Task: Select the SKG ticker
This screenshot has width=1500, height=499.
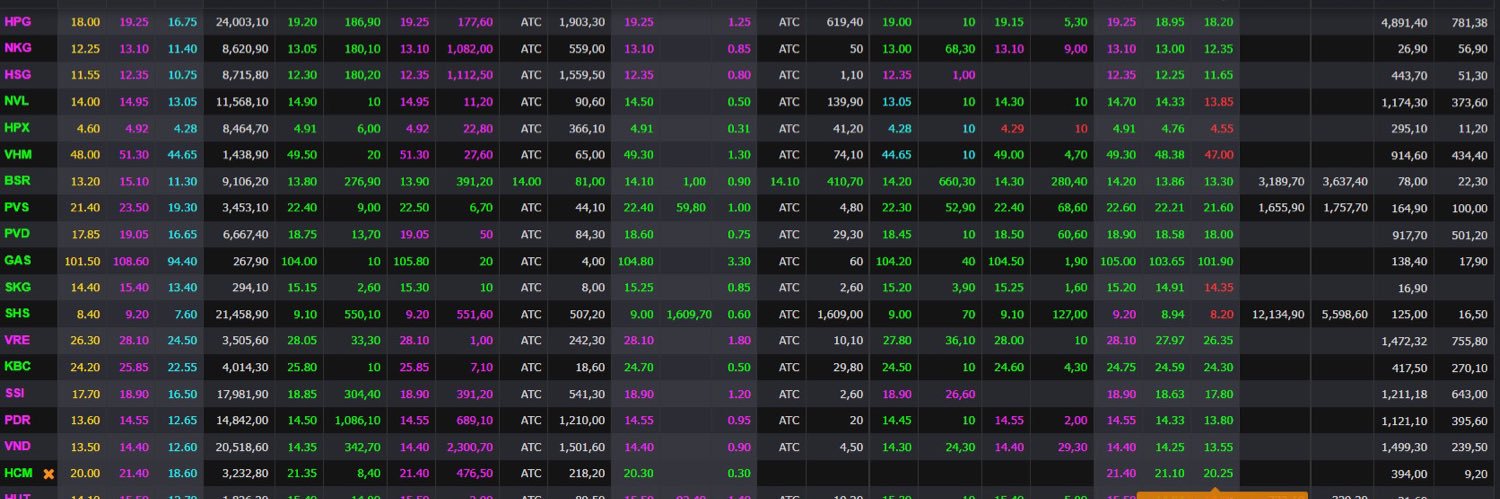Action: pyautogui.click(x=17, y=287)
